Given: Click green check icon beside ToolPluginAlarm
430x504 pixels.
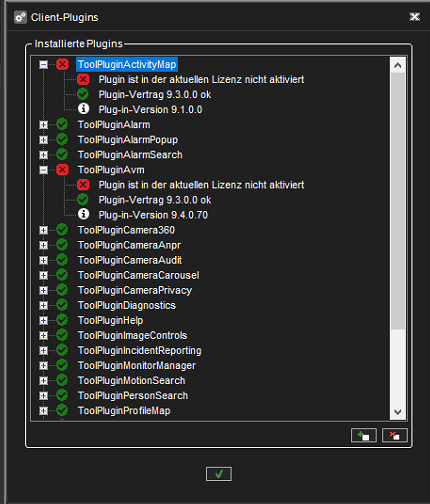Looking at the screenshot, I should coord(62,124).
